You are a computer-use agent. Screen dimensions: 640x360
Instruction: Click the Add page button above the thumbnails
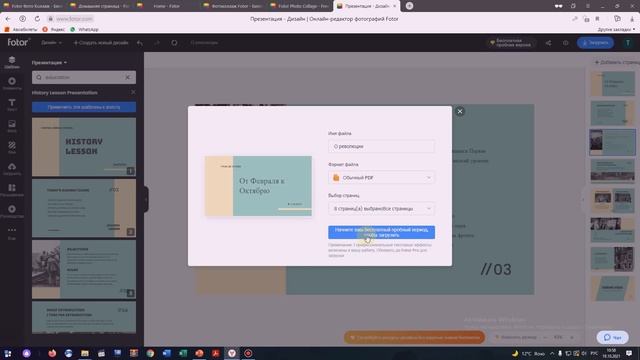point(616,62)
